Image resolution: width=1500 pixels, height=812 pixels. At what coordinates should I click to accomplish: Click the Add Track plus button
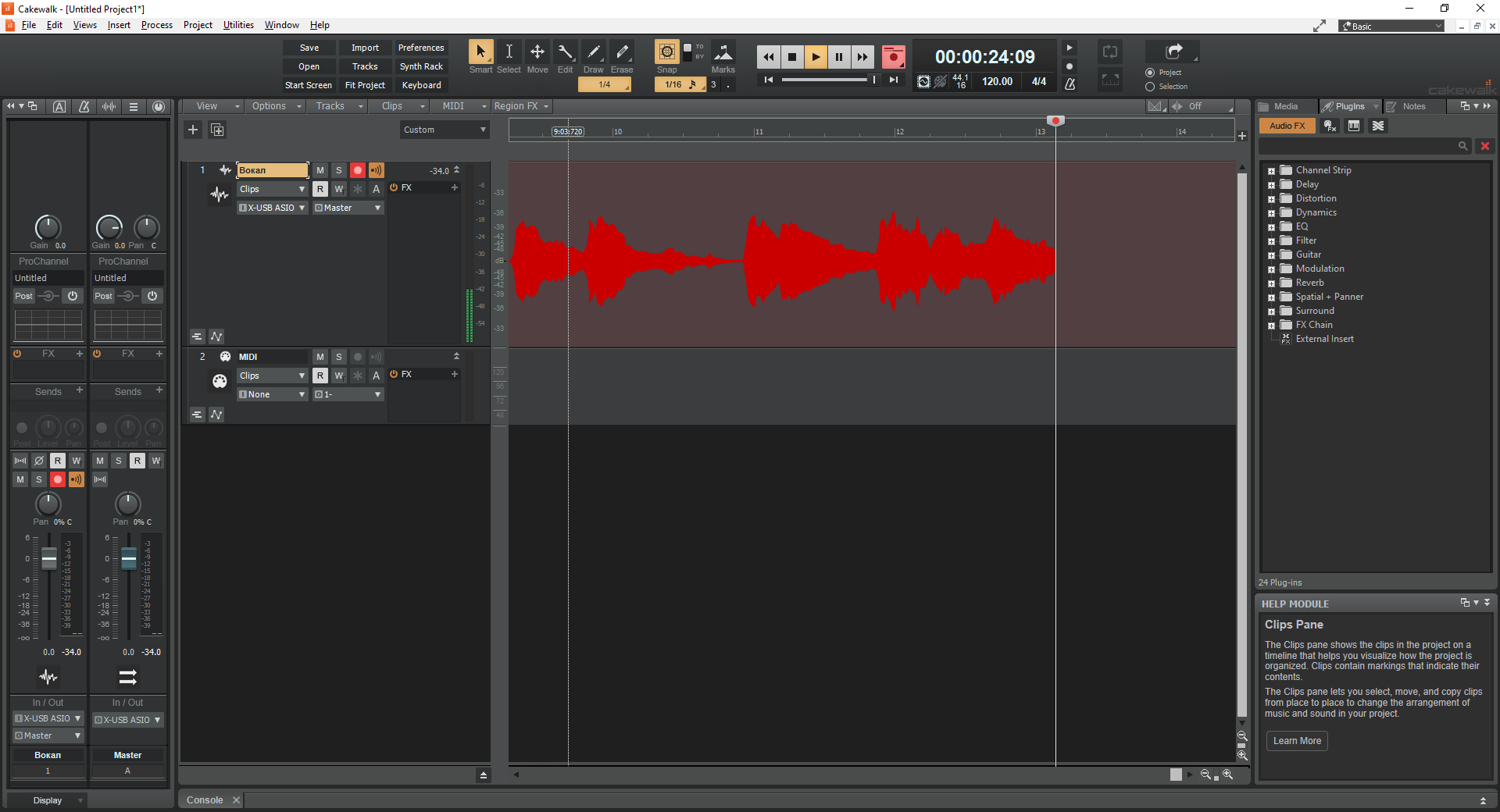(x=193, y=130)
